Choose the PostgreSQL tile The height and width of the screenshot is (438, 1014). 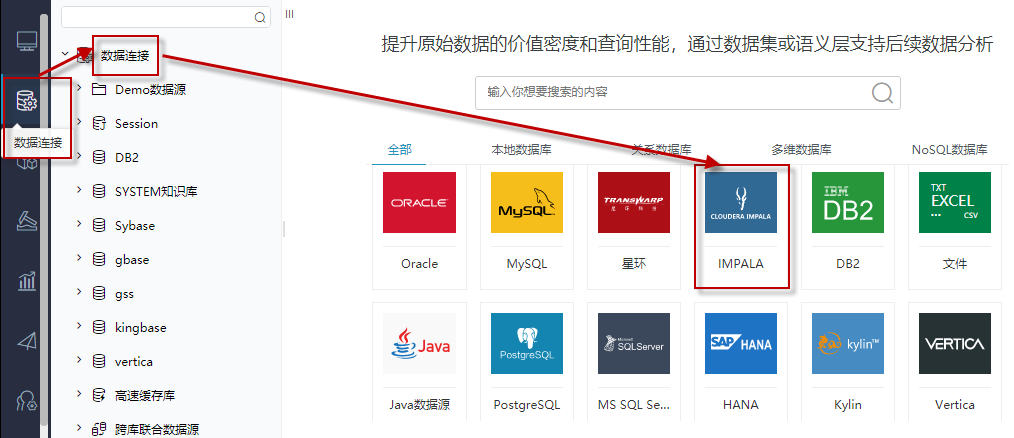(526, 362)
